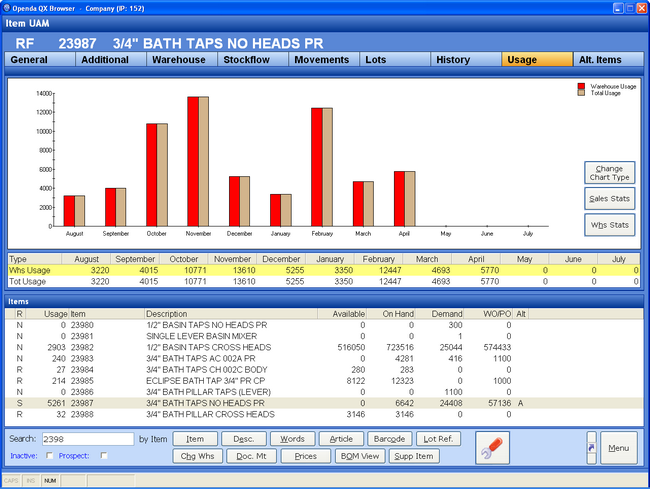Open the Movements tab
650x489 pixels.
324,60
